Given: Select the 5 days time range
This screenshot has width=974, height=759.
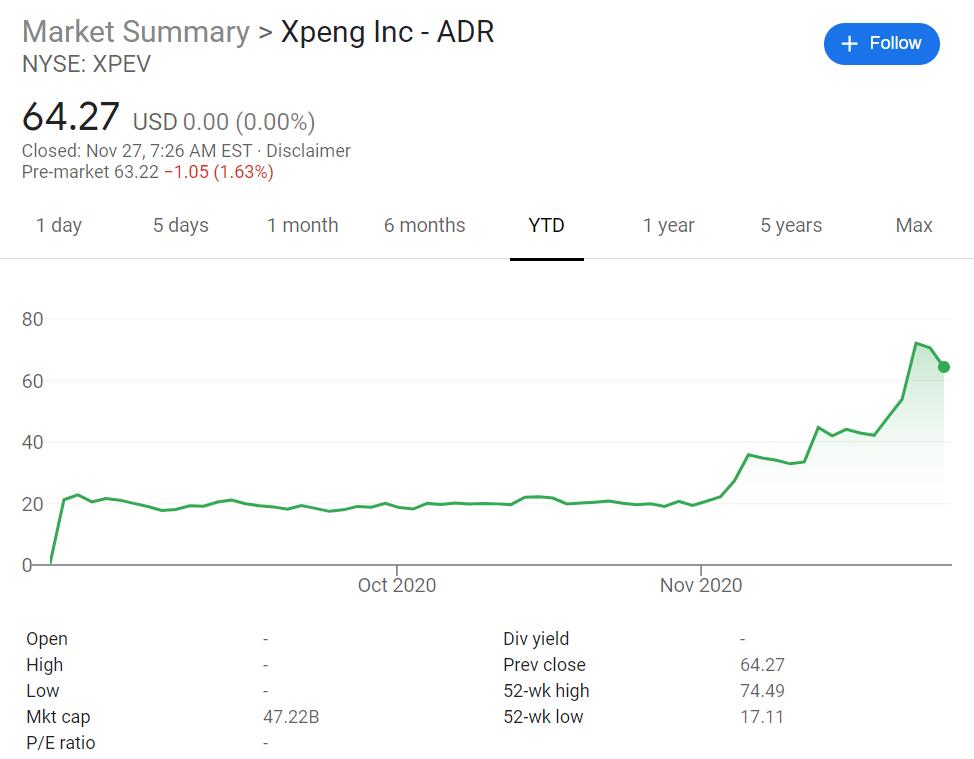Looking at the screenshot, I should click(x=181, y=225).
